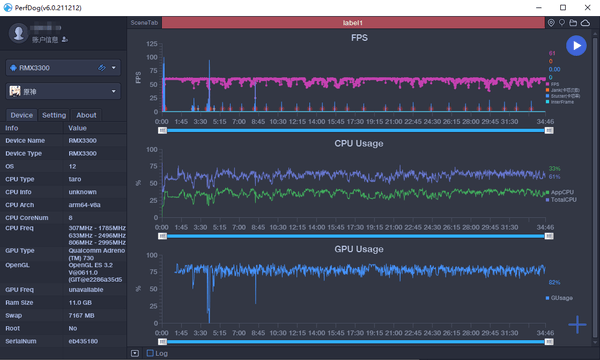Select the Swap value 7167 MB

[x=81, y=316]
